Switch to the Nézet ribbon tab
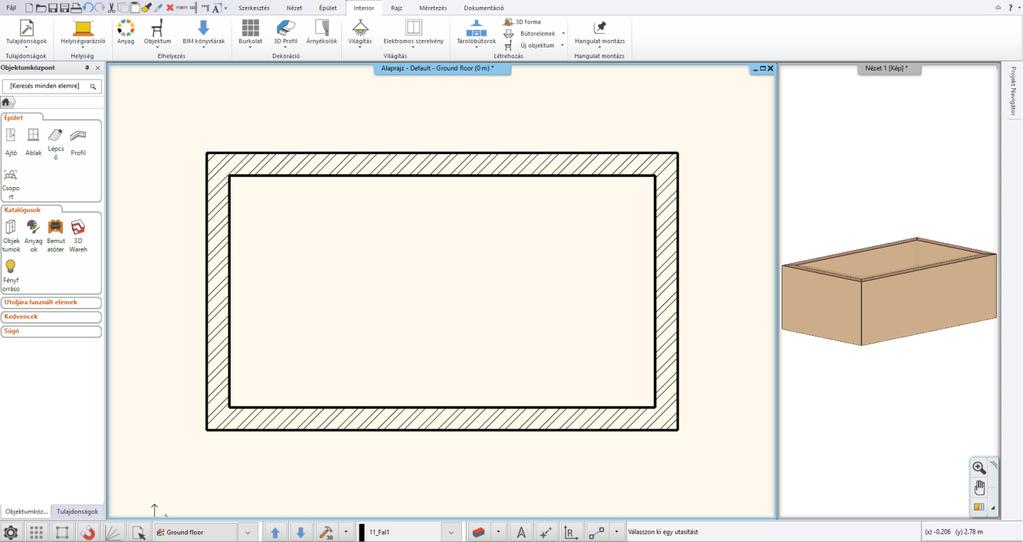Viewport: 1023px width, 542px height. click(294, 8)
